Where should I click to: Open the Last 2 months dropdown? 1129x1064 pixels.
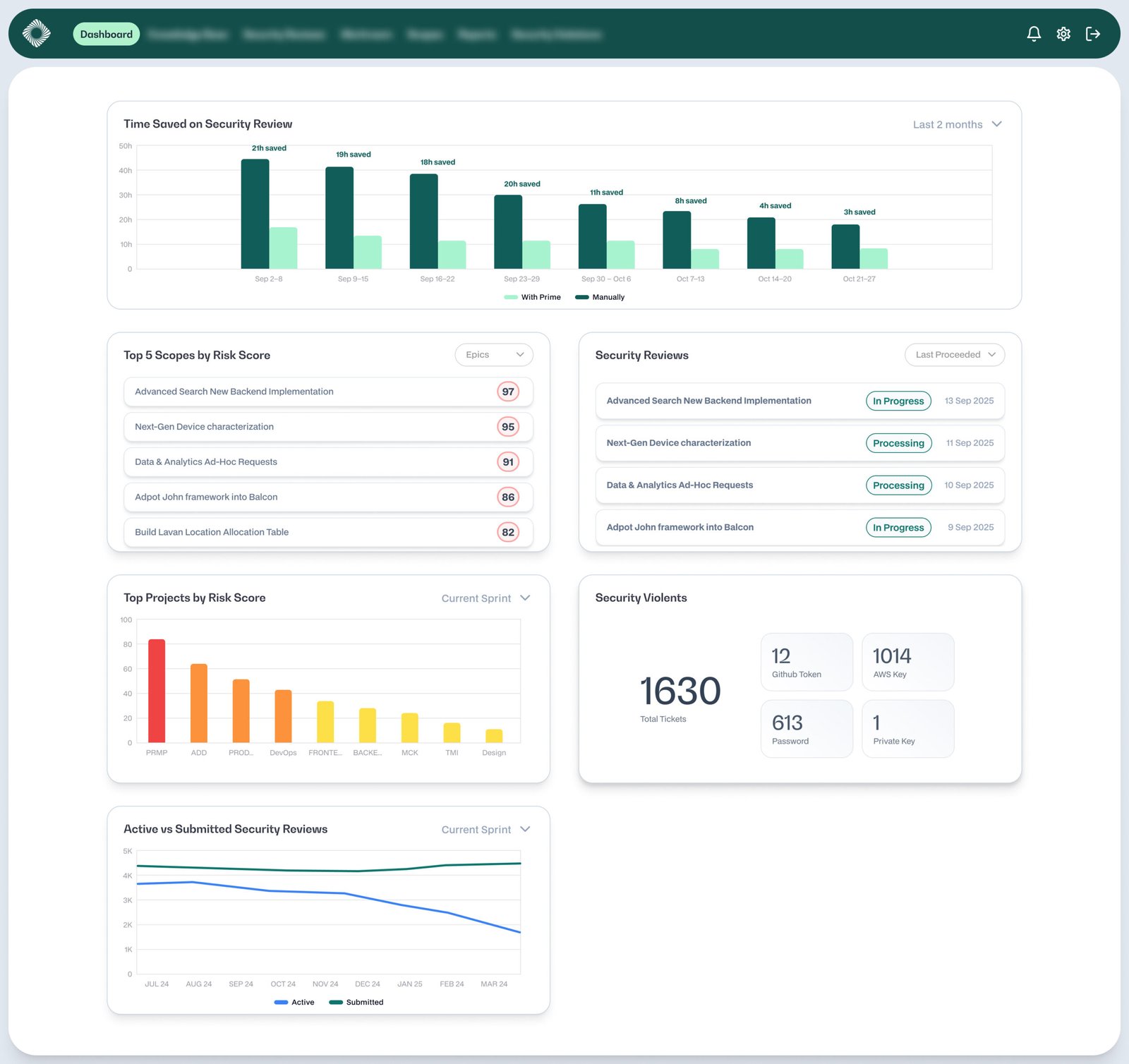tap(957, 124)
